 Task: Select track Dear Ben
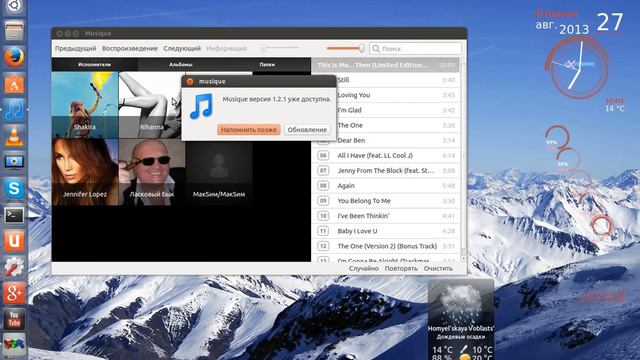[386, 140]
